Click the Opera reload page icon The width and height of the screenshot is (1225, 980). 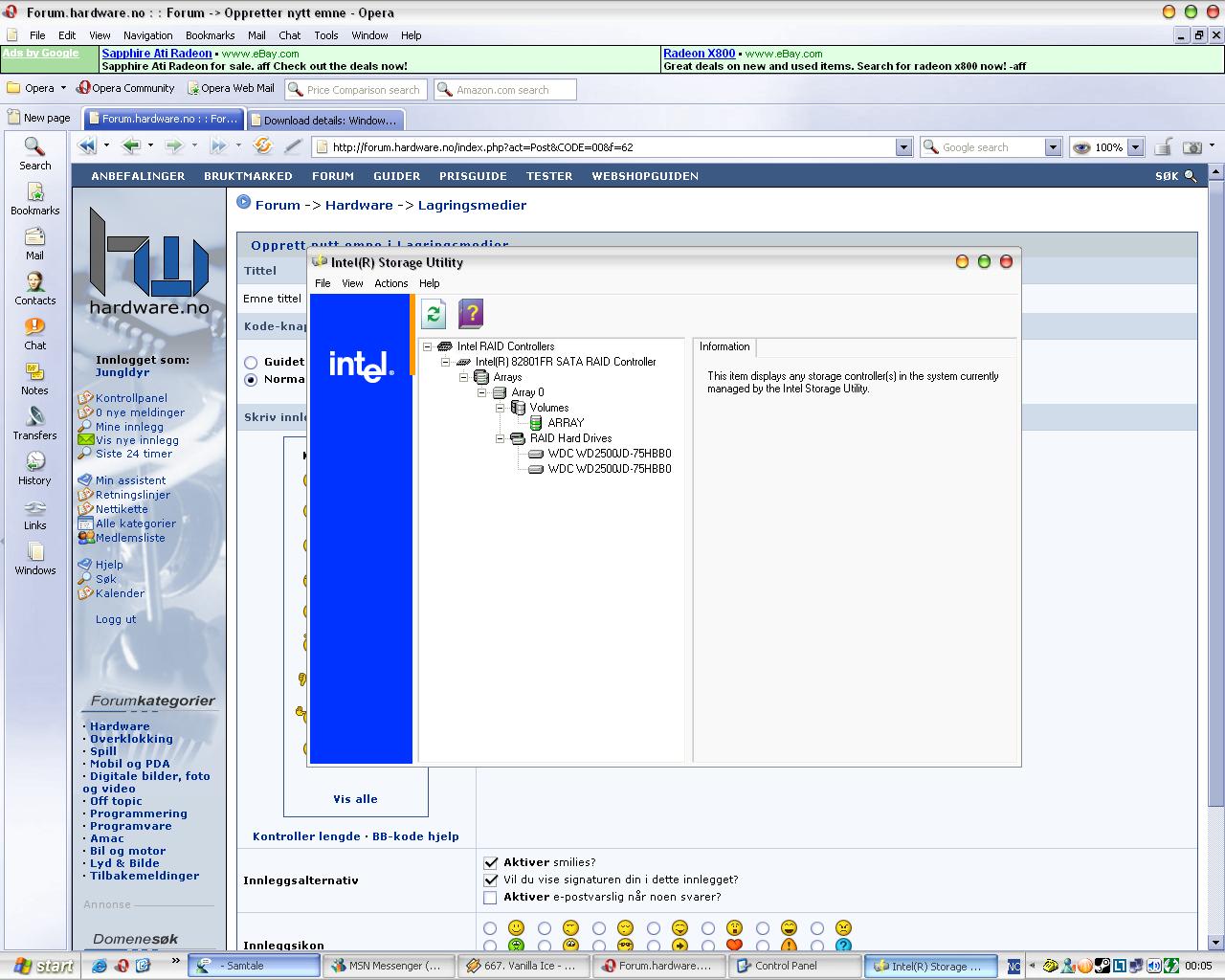pos(262,146)
